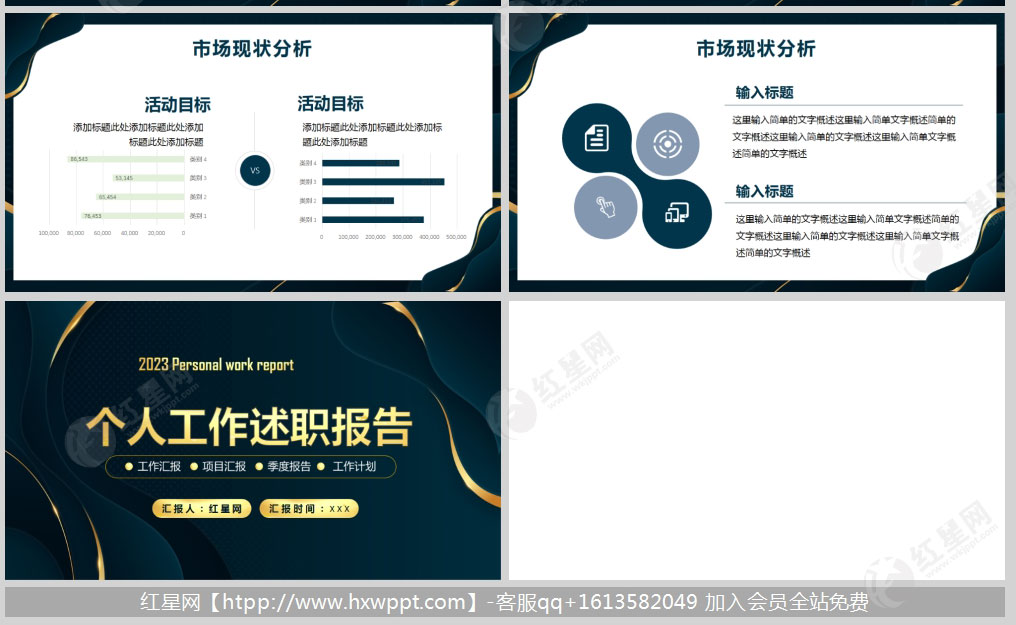The height and width of the screenshot is (625, 1016).
Task: Click the green bar labeled 86,543
Action: click(x=125, y=159)
